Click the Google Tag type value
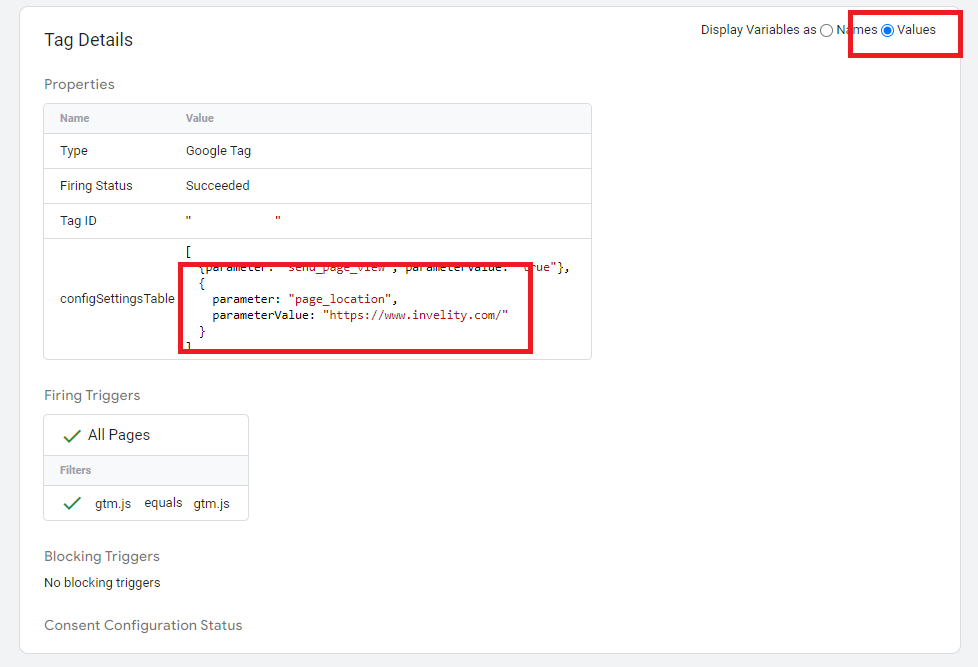The width and height of the screenshot is (978, 667). [x=218, y=151]
